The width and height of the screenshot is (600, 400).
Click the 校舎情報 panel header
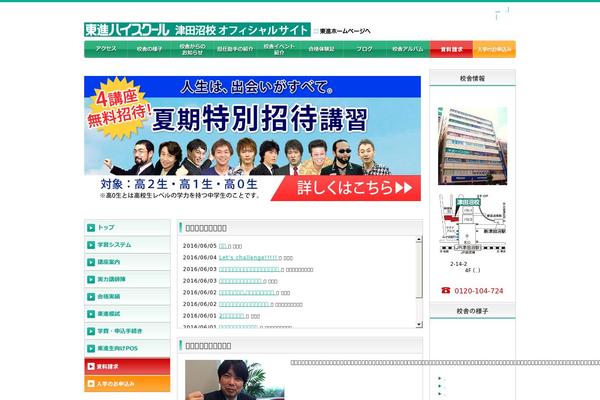(473, 78)
